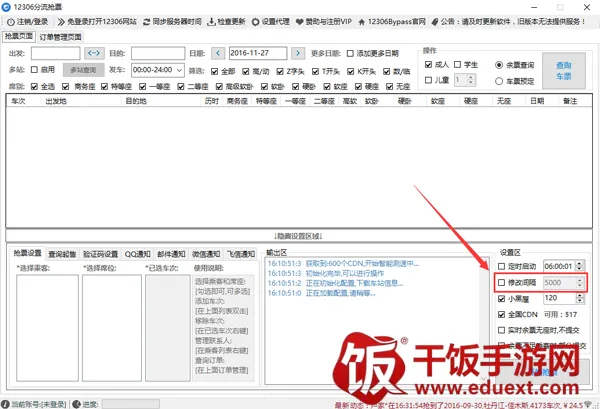Click the swap stations arrow button
The height and width of the screenshot is (409, 600).
pos(94,53)
